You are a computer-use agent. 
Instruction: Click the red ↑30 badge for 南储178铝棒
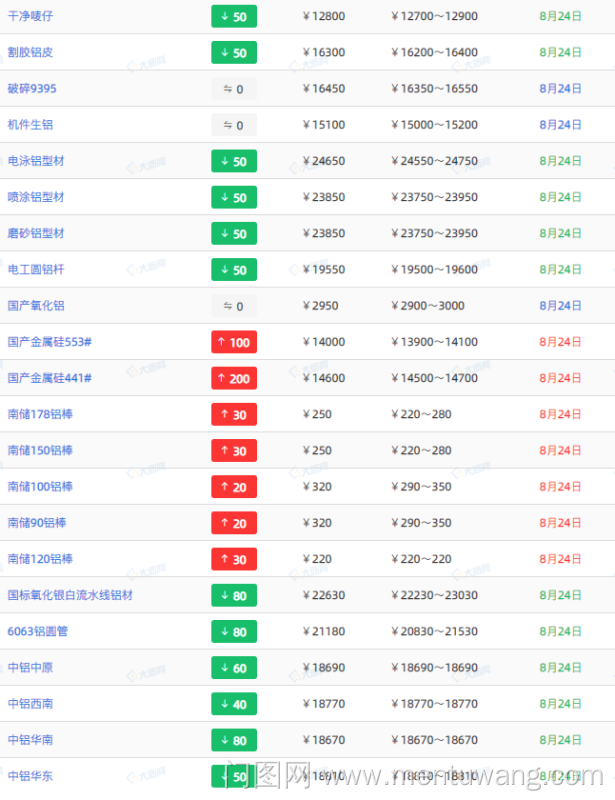click(x=233, y=415)
